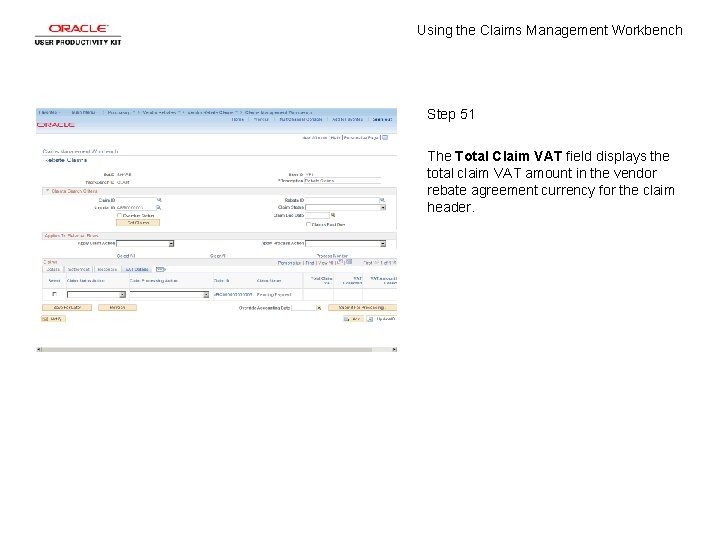Click the Override Accounting Date field
Image resolution: width=720 pixels, height=540 pixels.
pos(304,308)
